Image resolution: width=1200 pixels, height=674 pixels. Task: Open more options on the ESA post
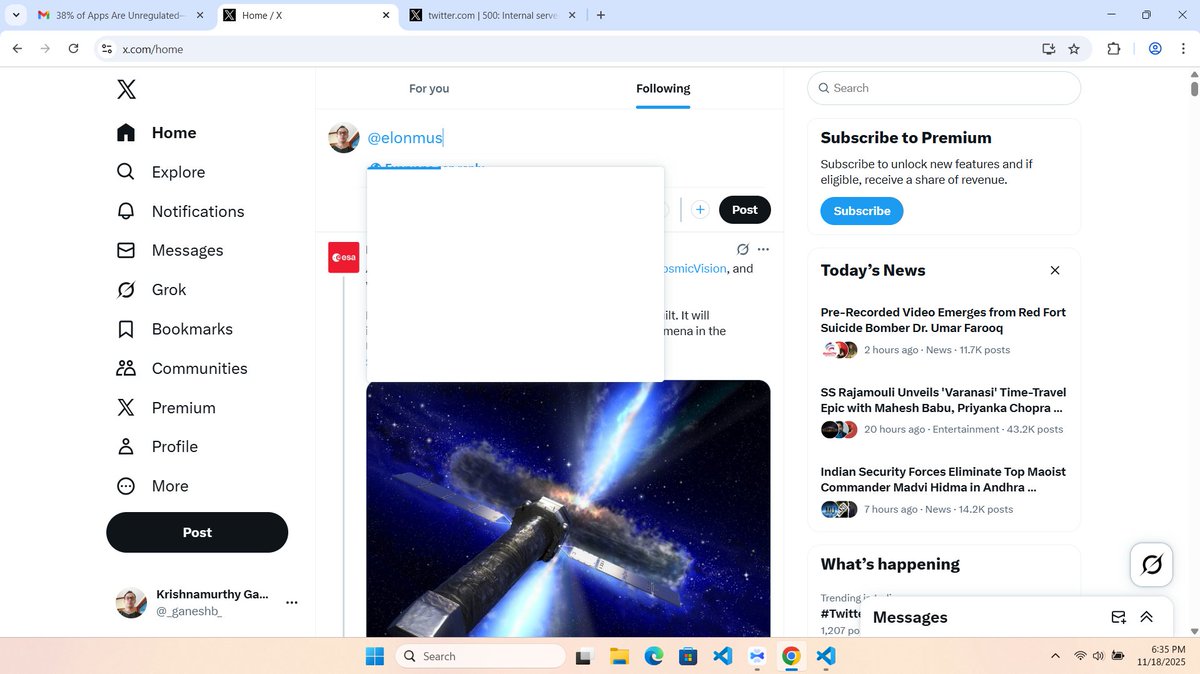pyautogui.click(x=763, y=248)
